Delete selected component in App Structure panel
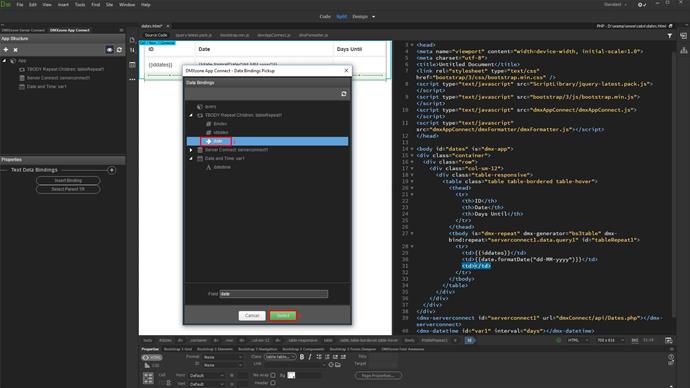The height and width of the screenshot is (388, 690). pos(15,50)
